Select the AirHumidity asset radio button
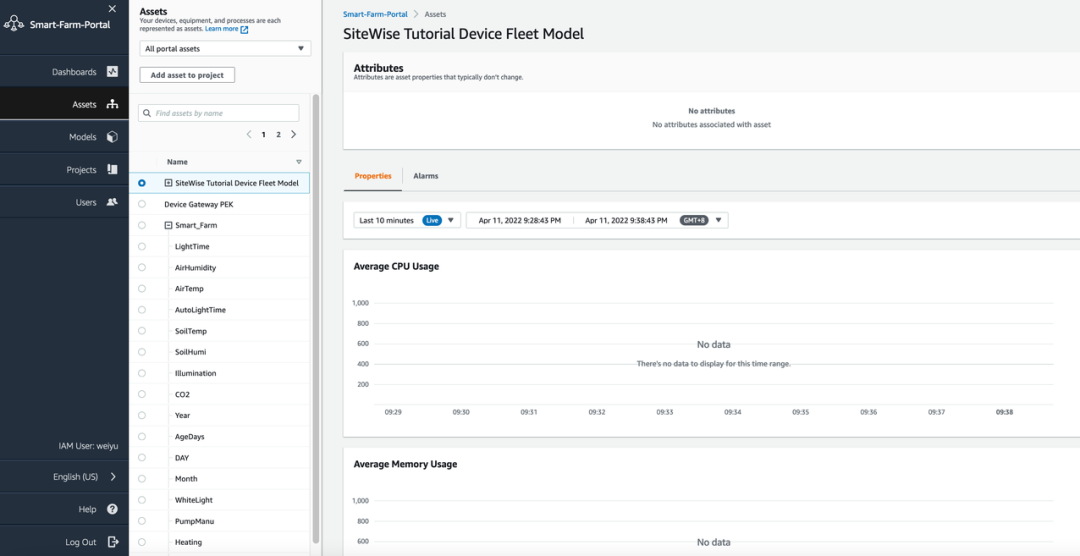This screenshot has height=556, width=1080. point(142,267)
